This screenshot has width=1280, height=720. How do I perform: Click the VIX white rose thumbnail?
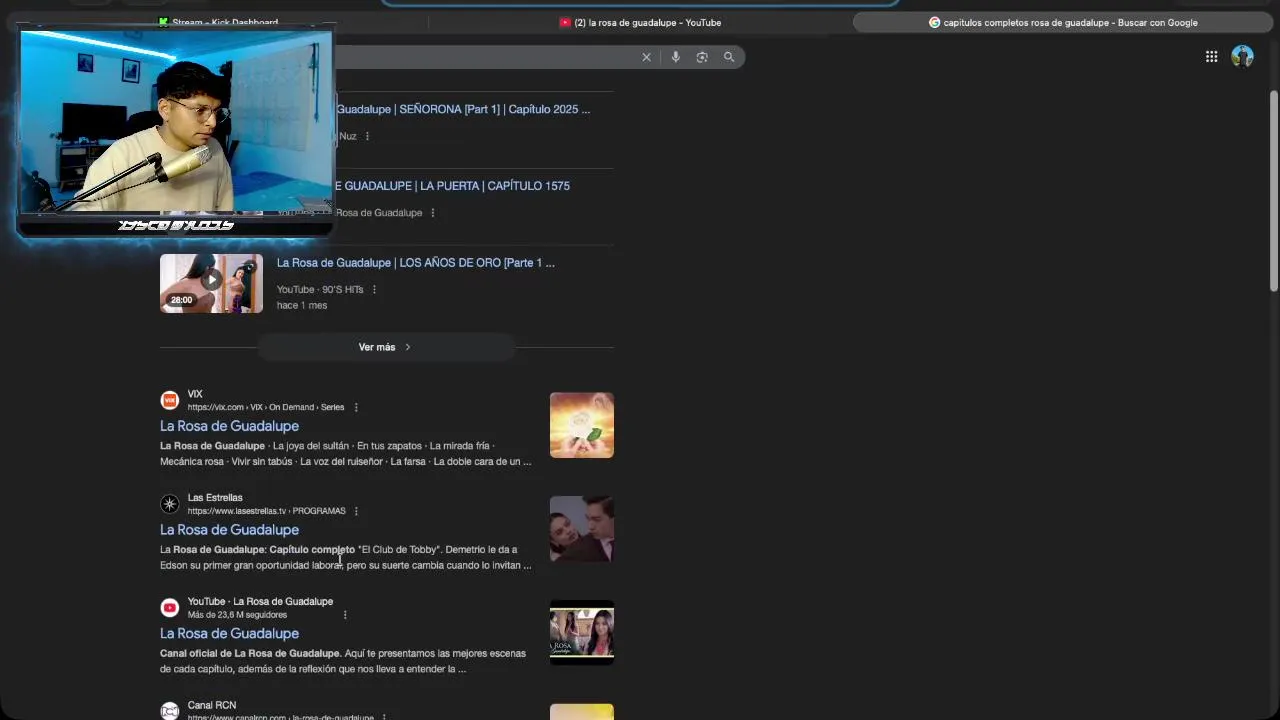coord(582,425)
